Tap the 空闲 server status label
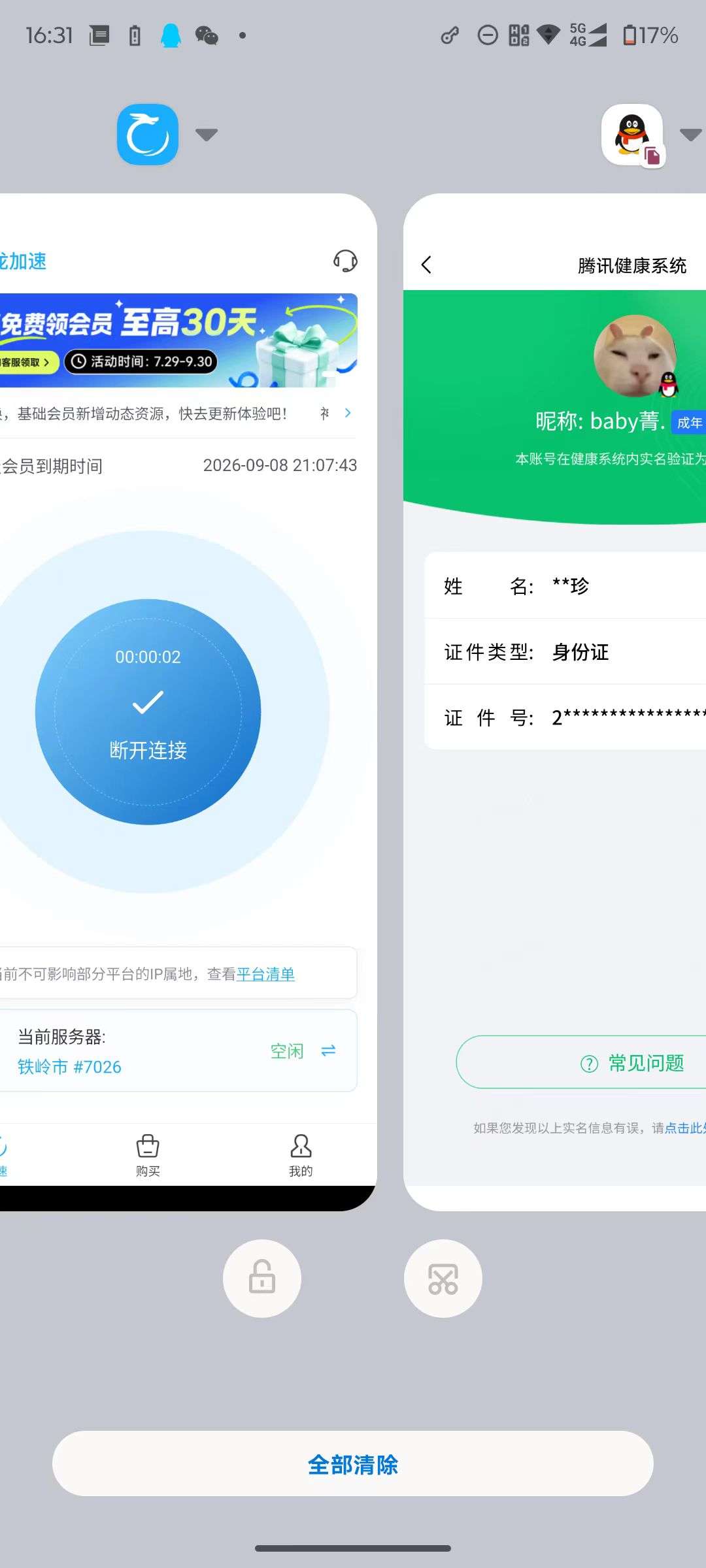 pyautogui.click(x=287, y=1051)
